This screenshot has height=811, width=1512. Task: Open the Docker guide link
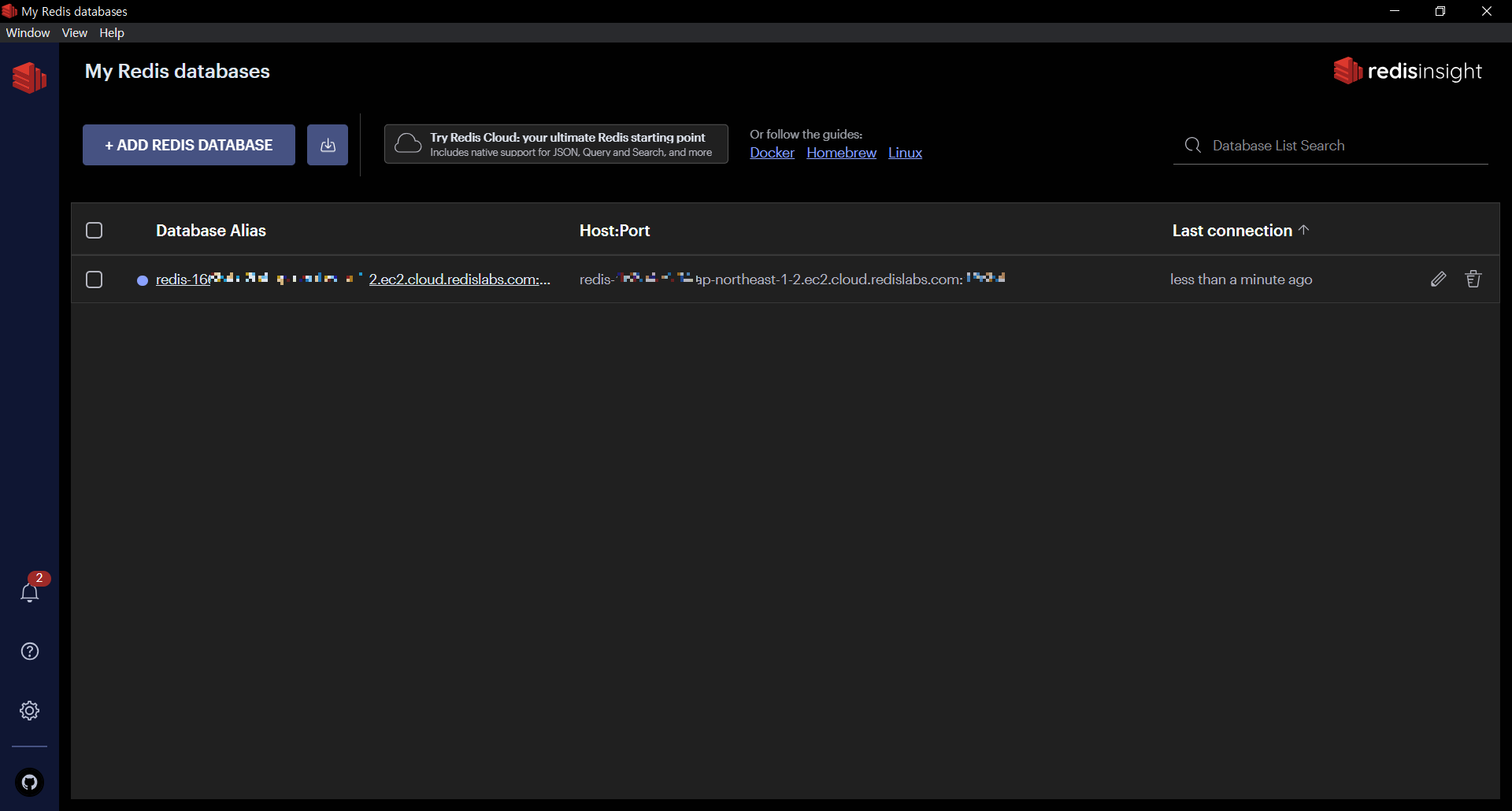[x=772, y=153]
